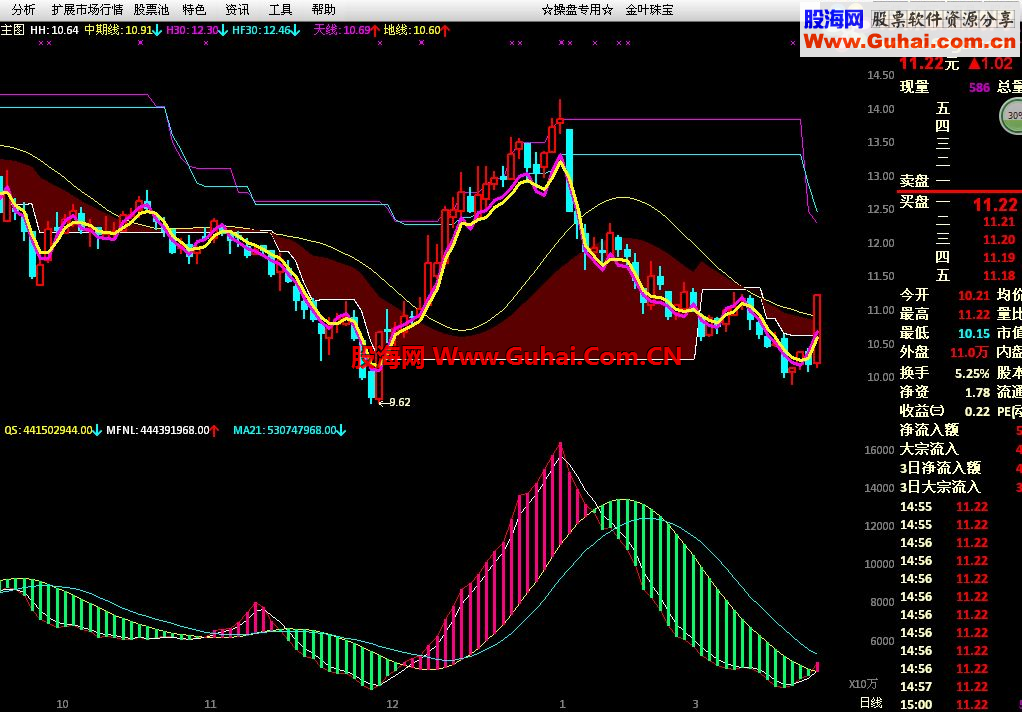Viewport: 1022px width, 712px height.
Task: Click the H30:12.30 indicator label
Action: click(x=197, y=30)
